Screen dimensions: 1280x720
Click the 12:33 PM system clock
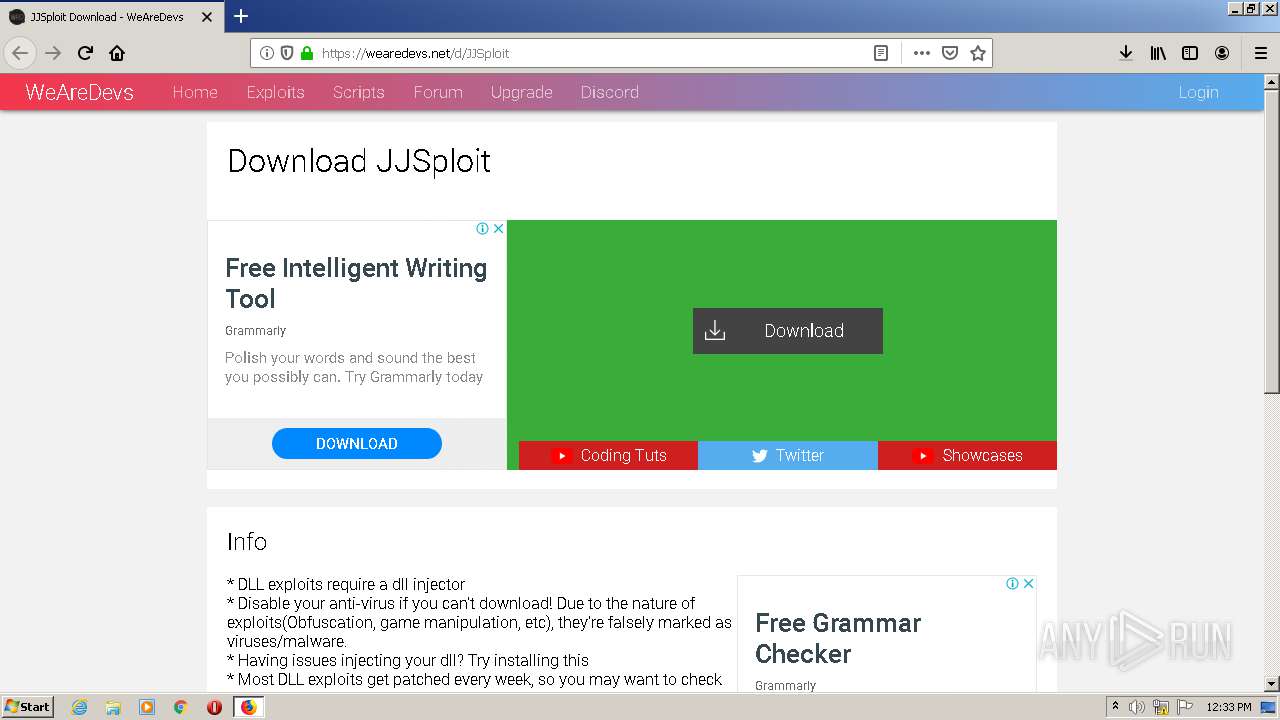(x=1229, y=707)
